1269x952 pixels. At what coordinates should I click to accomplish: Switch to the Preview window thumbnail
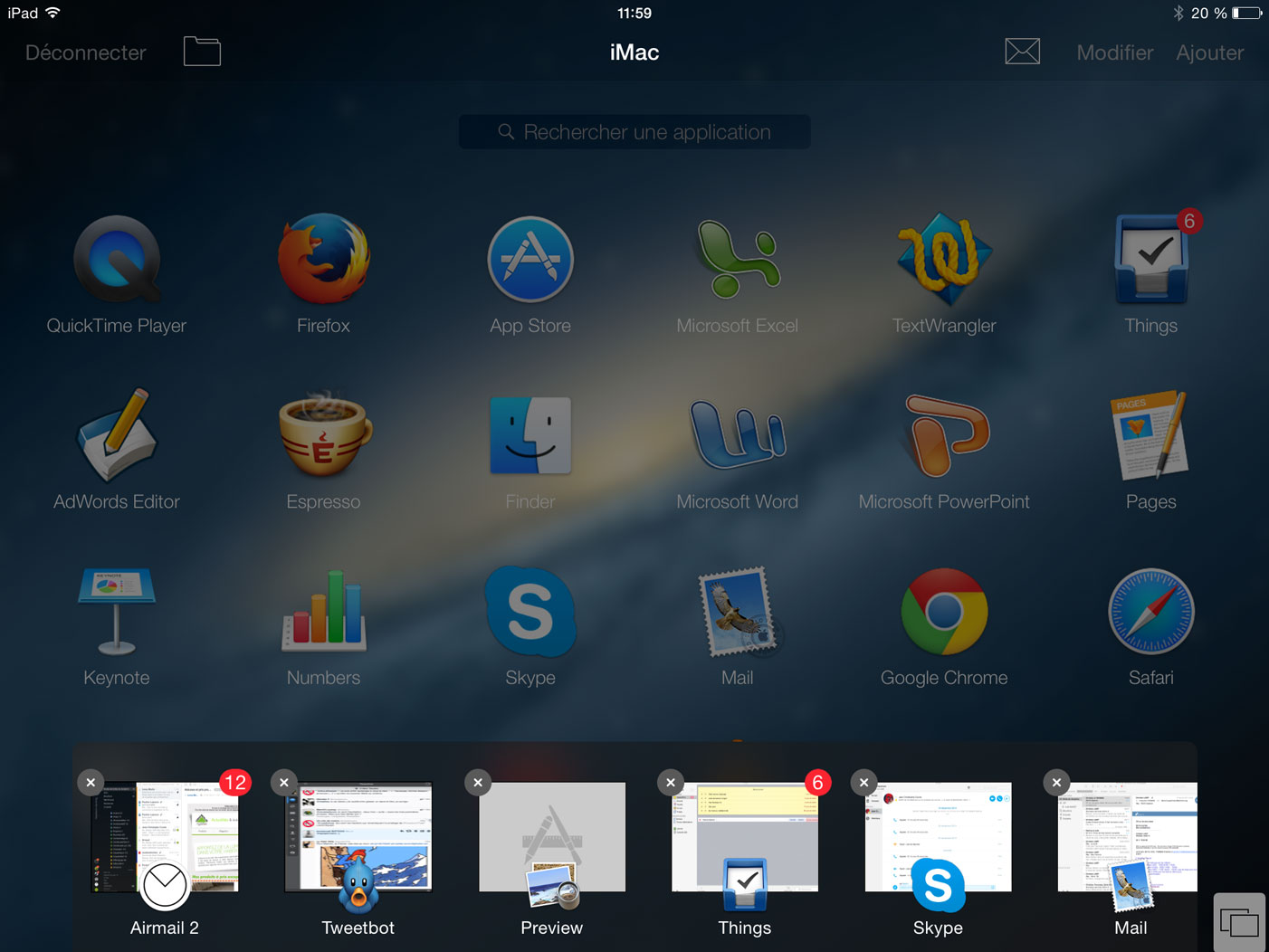552,837
